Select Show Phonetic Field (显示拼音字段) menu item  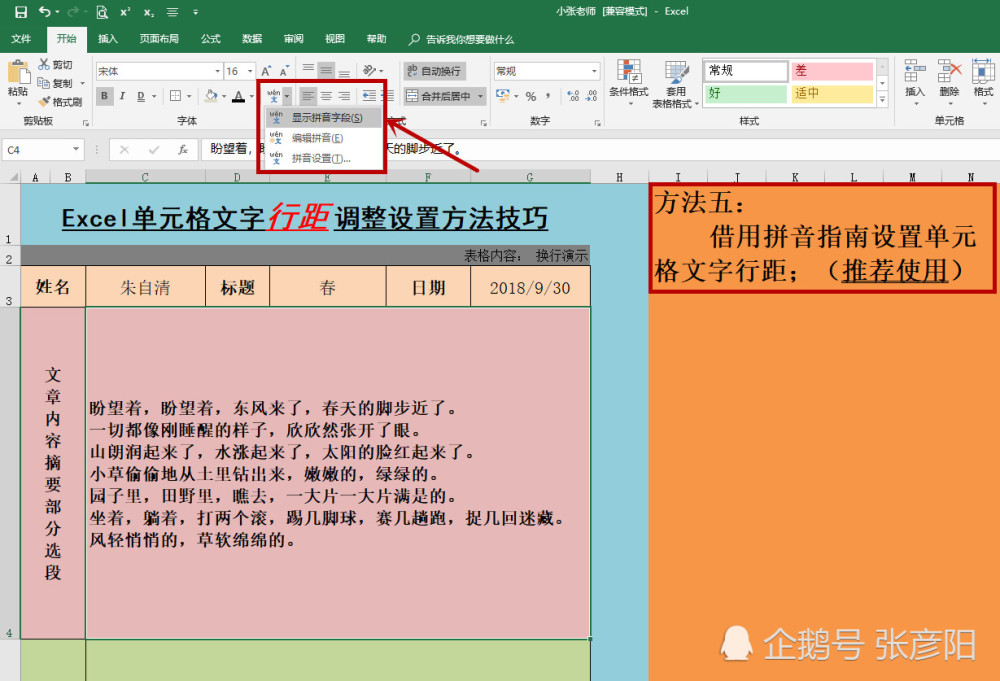(323, 117)
